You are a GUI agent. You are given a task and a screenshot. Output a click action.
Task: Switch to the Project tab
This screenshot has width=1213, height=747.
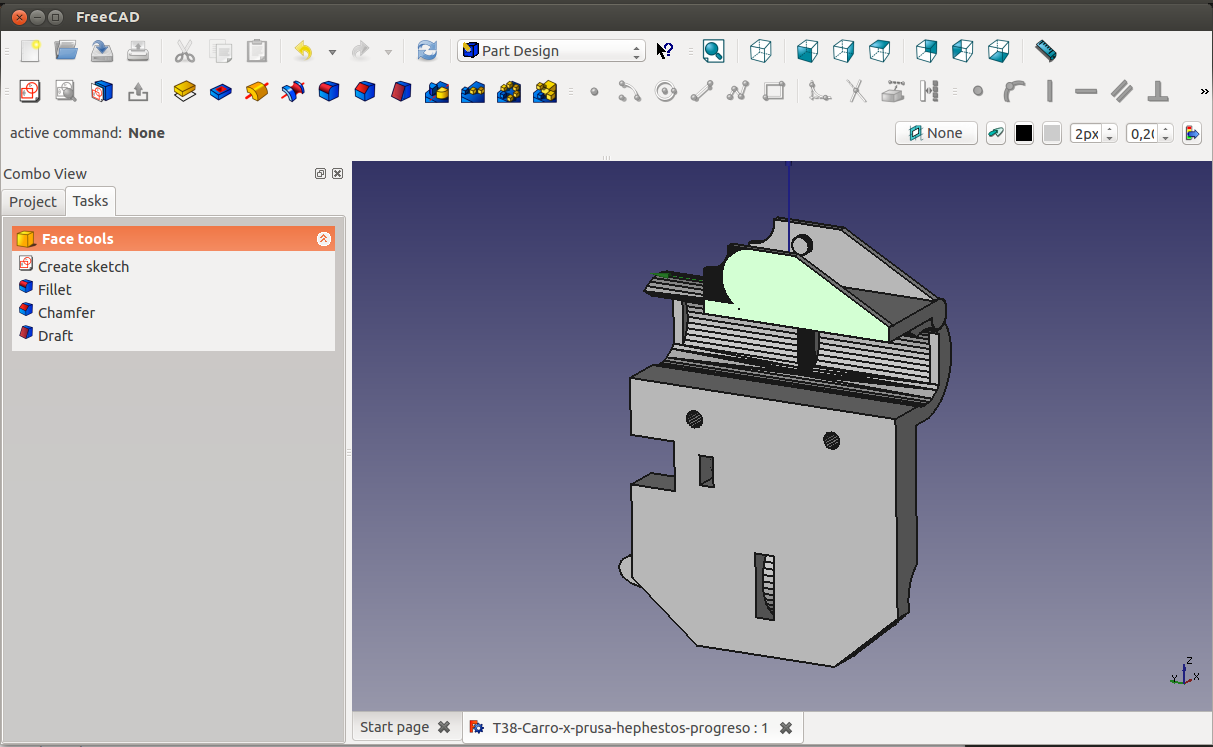coord(33,202)
